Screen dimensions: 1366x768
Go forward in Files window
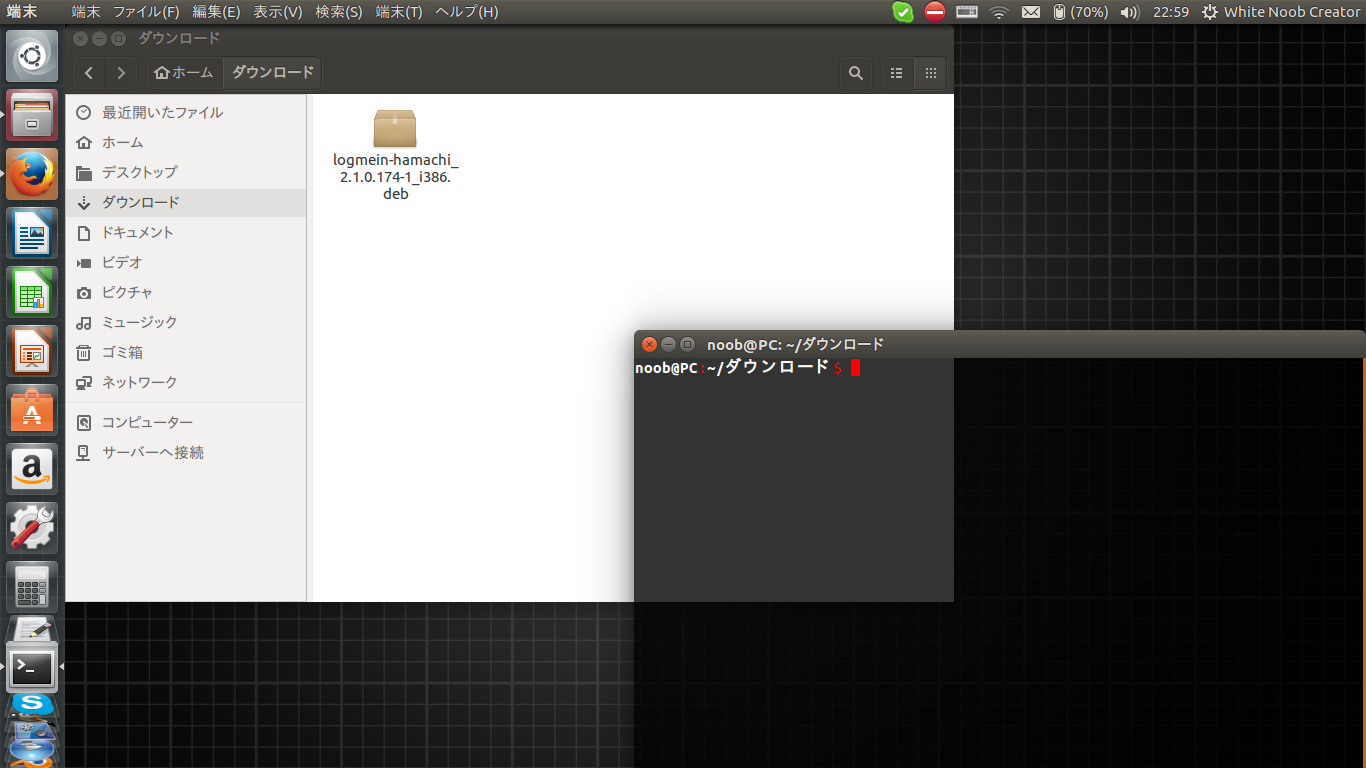(x=121, y=73)
